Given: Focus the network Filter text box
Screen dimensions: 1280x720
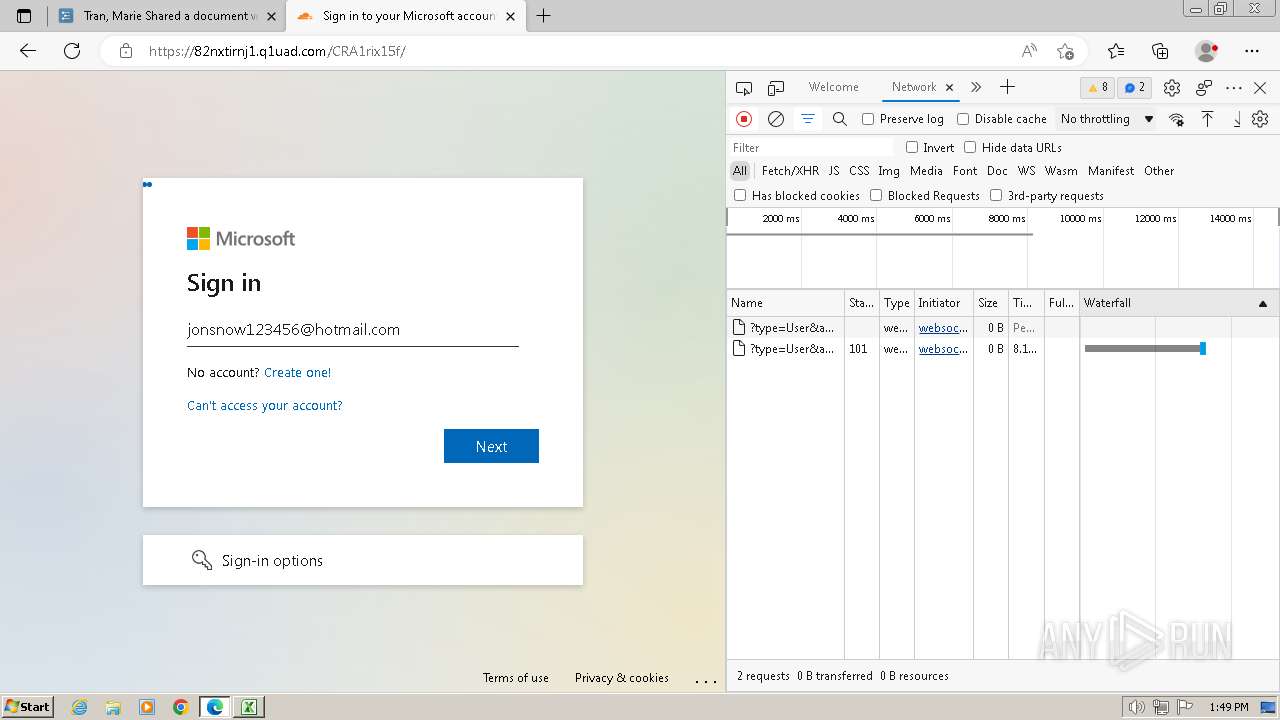Looking at the screenshot, I should (812, 147).
